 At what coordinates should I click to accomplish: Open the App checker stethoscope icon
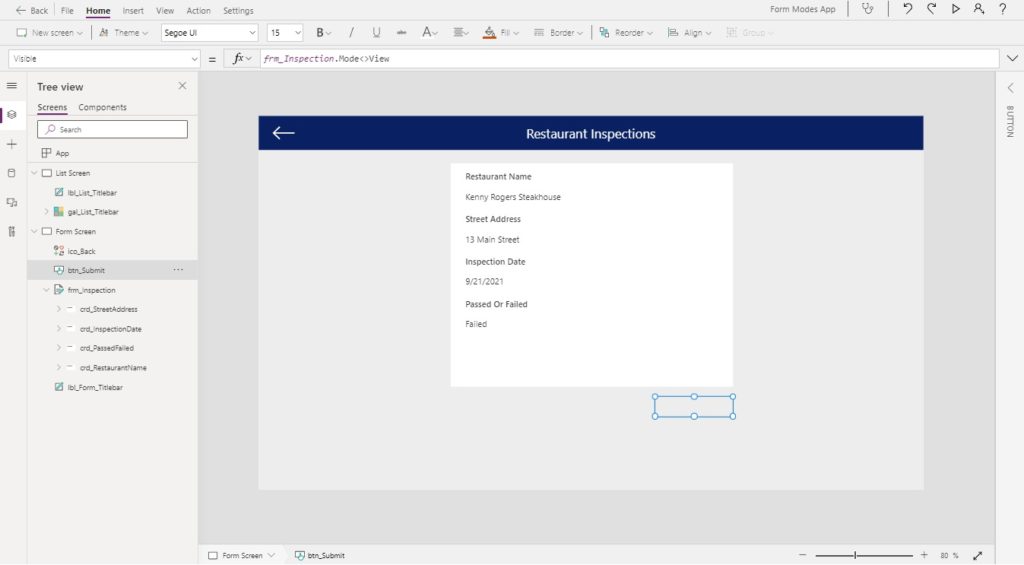tap(867, 9)
